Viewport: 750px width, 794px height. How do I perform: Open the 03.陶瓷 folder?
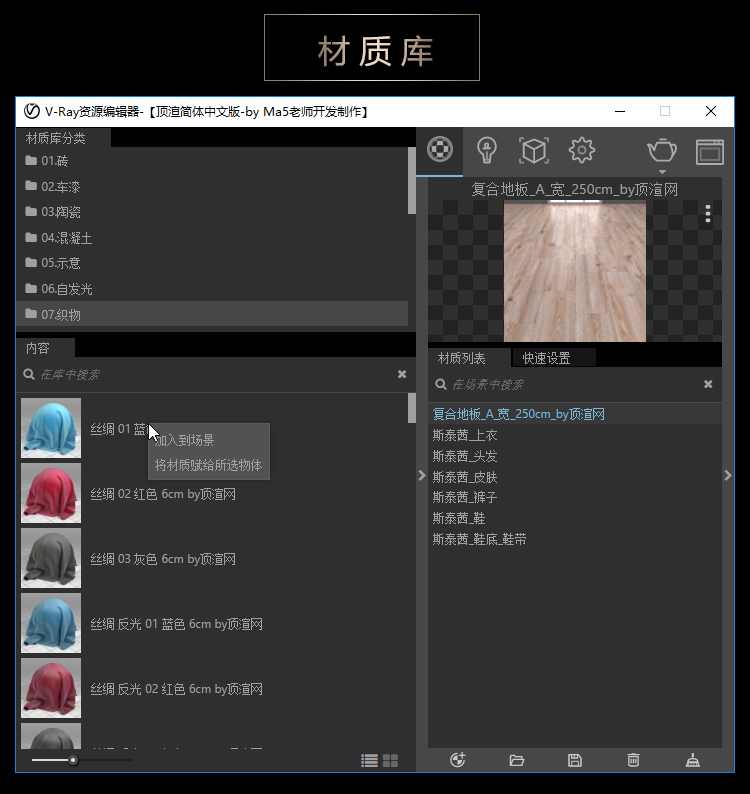(212, 212)
